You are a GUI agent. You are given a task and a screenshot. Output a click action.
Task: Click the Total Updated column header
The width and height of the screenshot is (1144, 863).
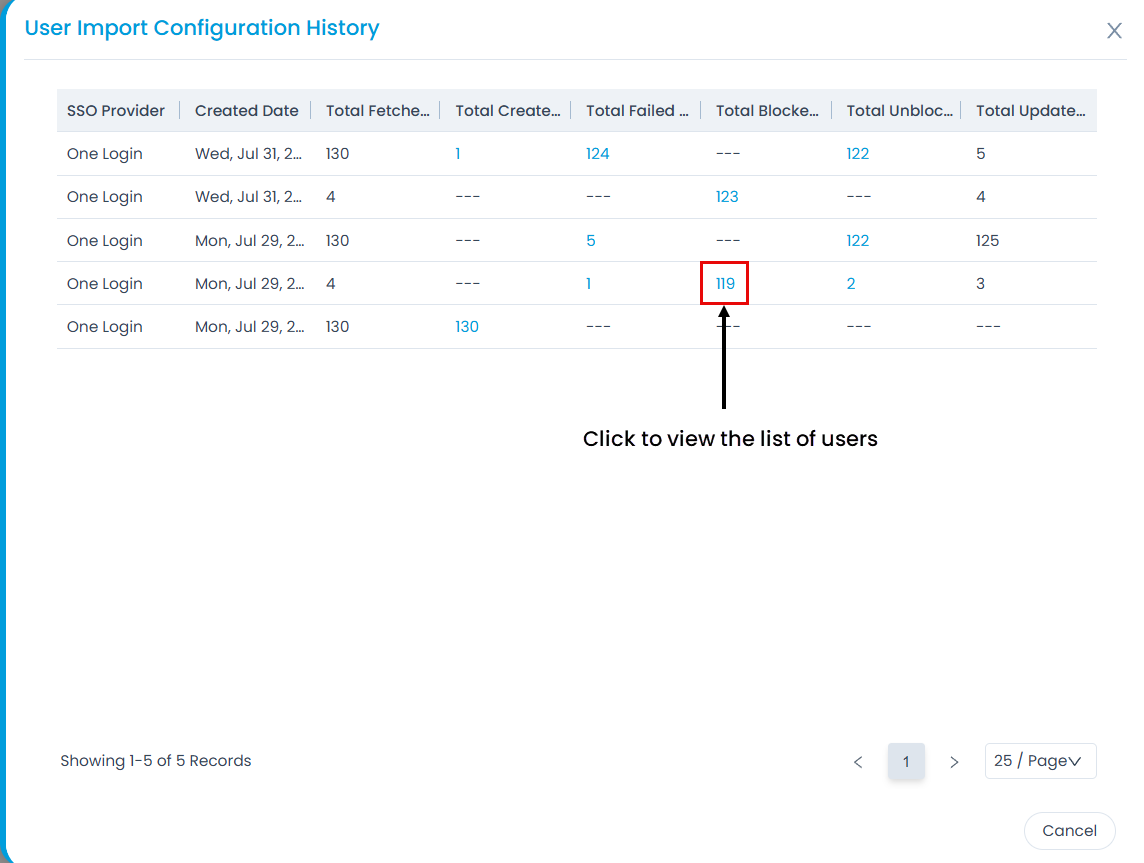click(1030, 111)
